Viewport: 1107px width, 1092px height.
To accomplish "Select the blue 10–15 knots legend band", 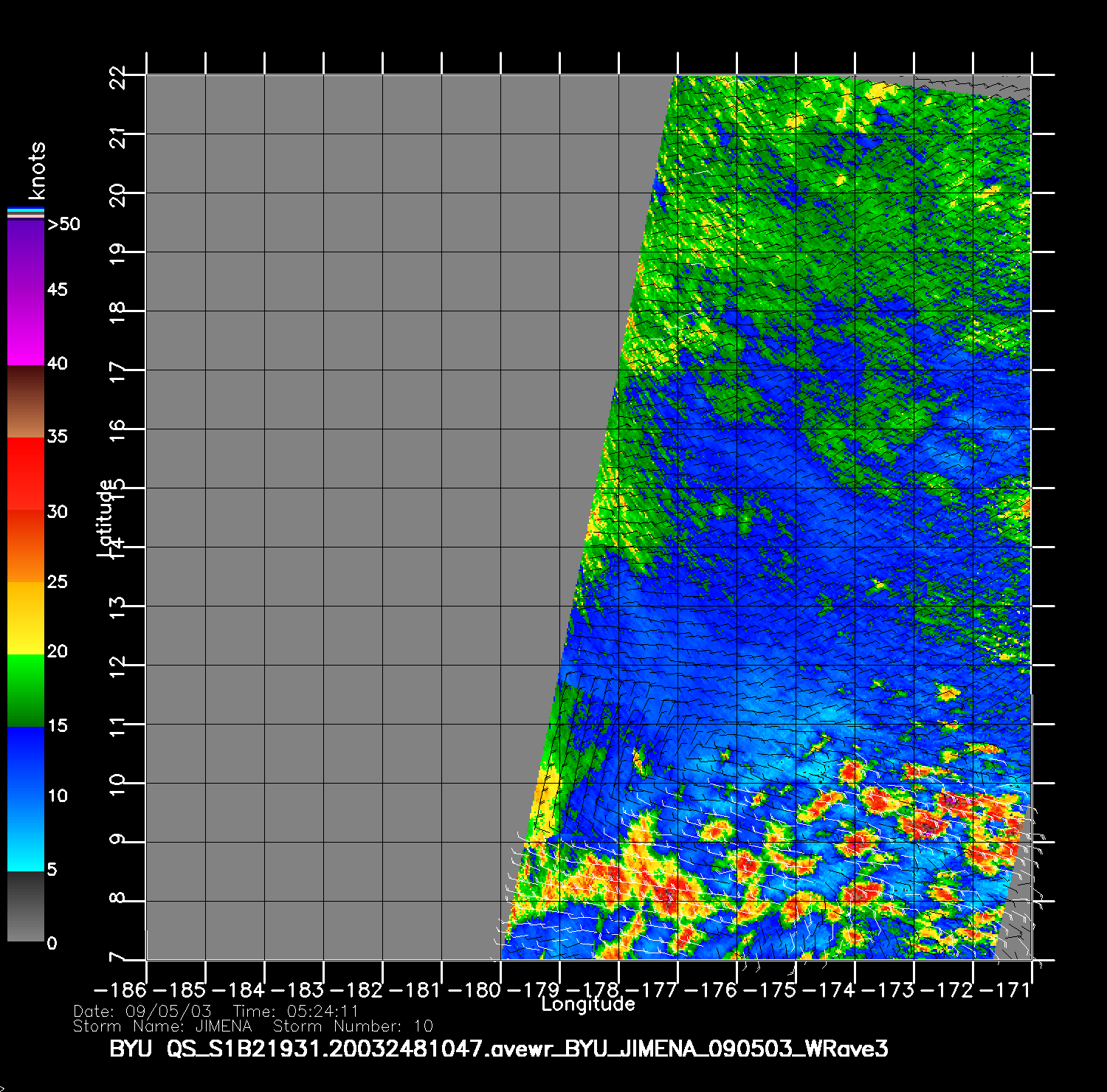I will [26, 761].
